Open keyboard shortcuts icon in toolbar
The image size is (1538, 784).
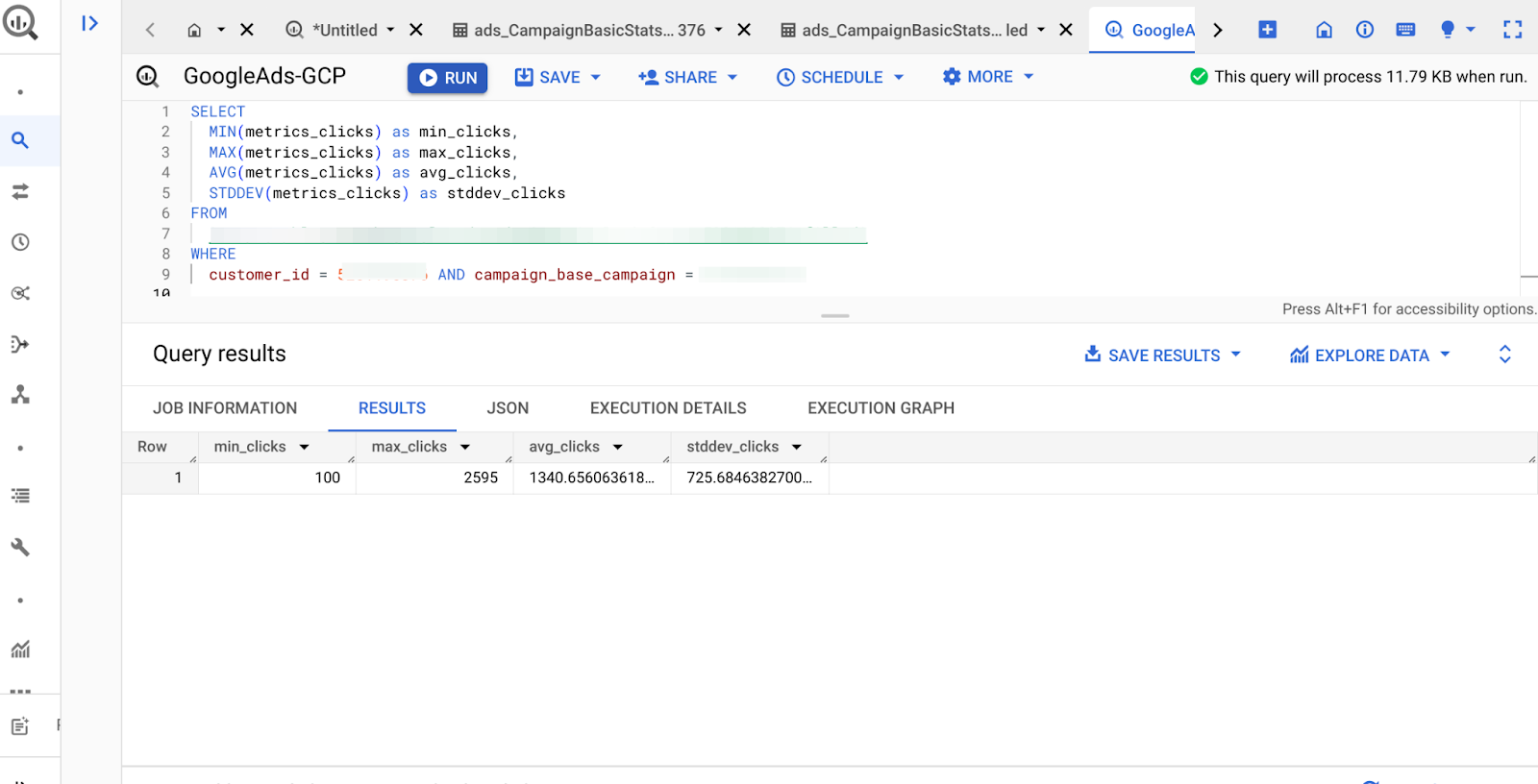1405,30
